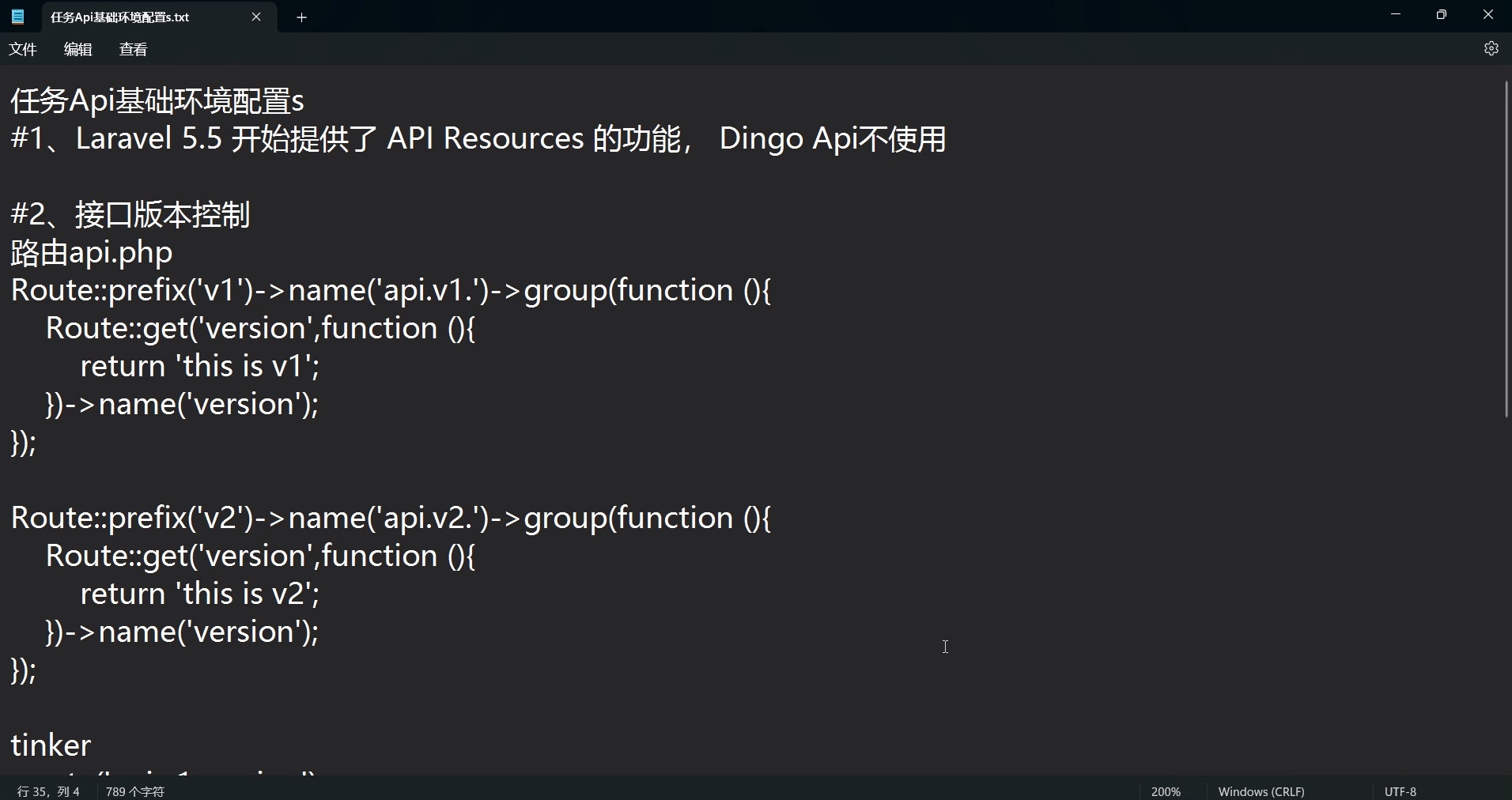Screen dimensions: 1512x800
Task: Click the Notepad document icon on the tab bar
Action: click(17, 16)
